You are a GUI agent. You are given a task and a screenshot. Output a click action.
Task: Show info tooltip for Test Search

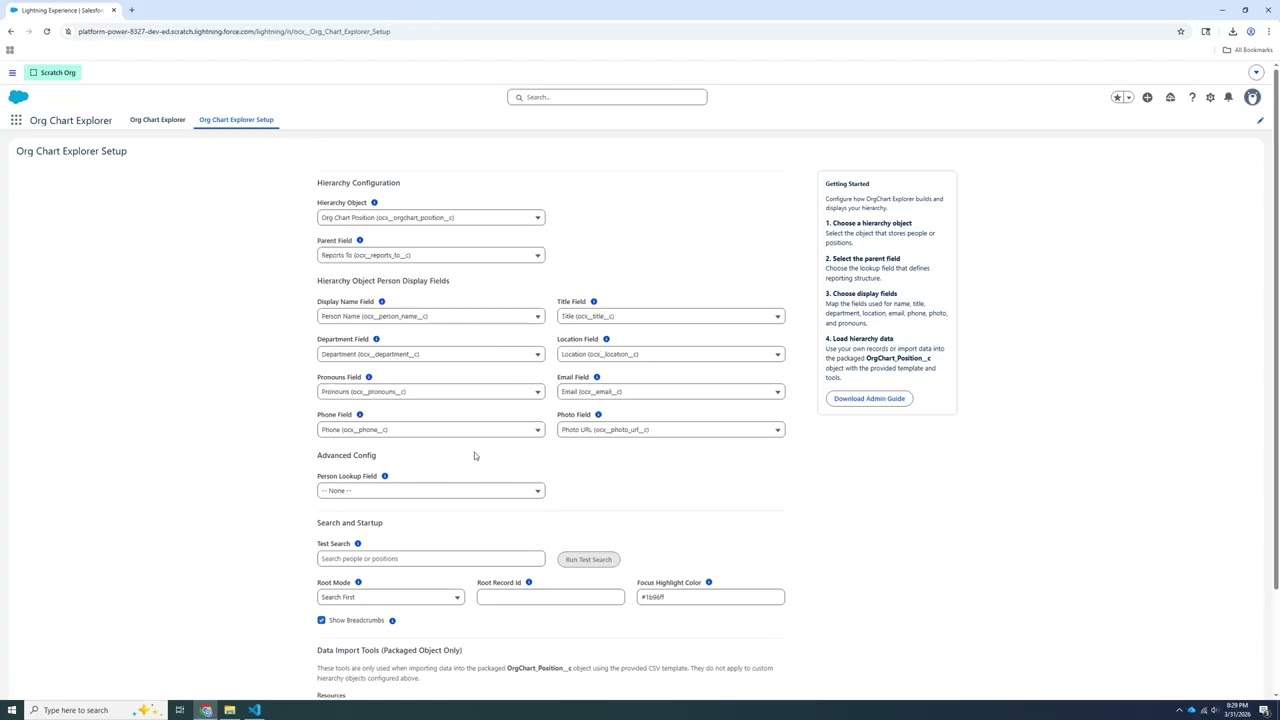(358, 544)
